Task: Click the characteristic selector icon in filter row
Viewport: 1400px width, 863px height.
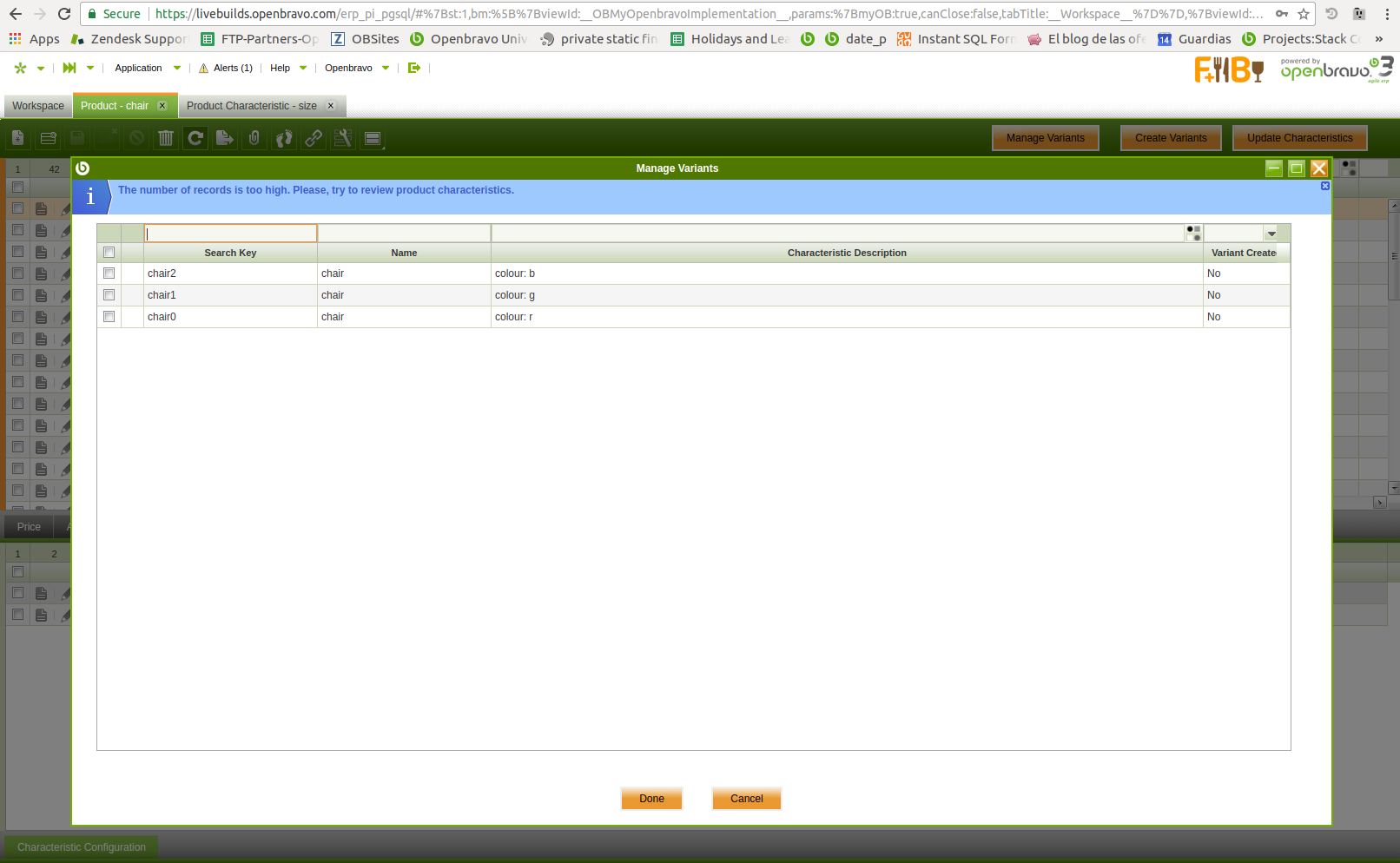Action: pyautogui.click(x=1193, y=233)
